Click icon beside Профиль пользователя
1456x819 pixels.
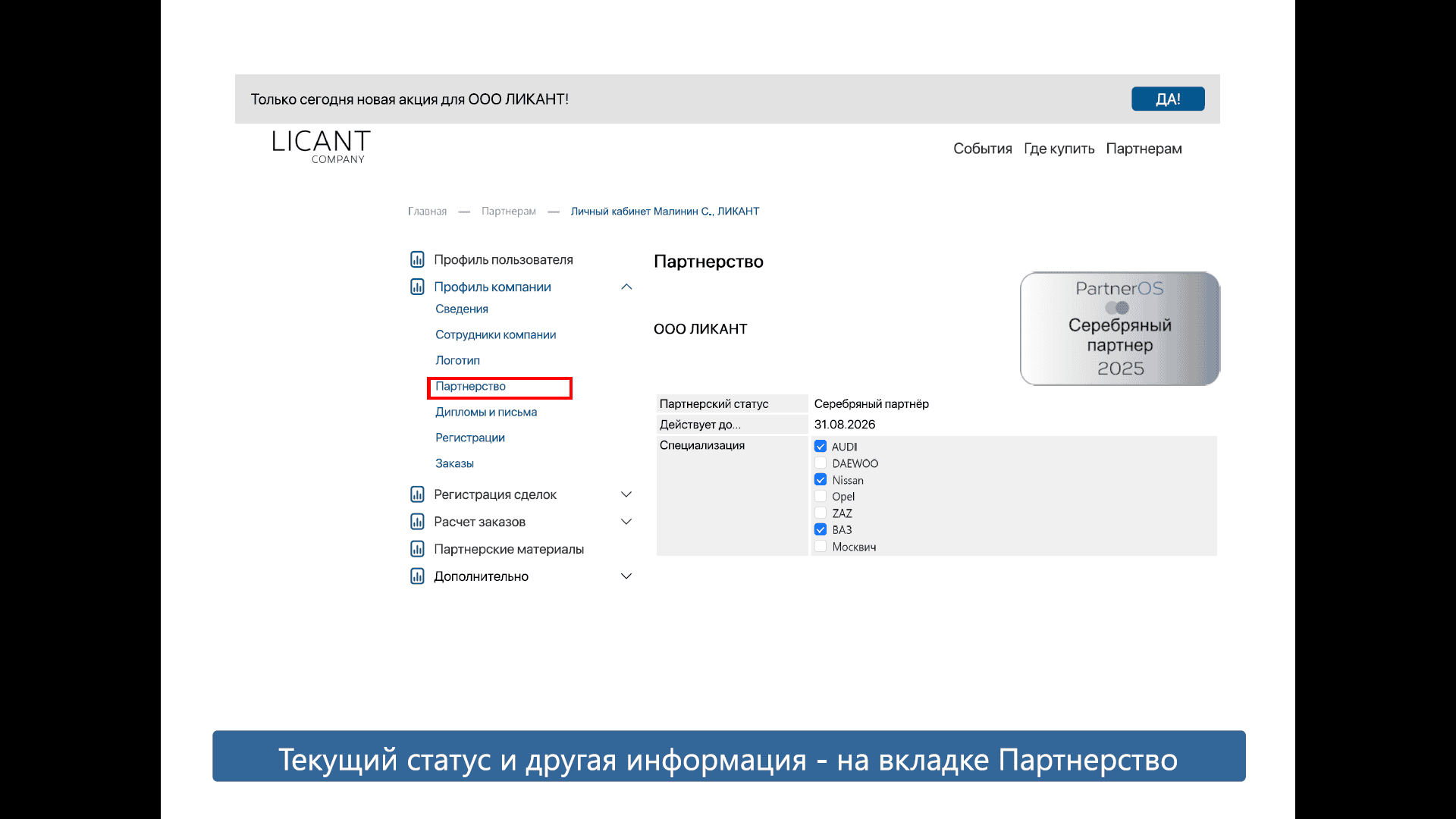pos(417,259)
